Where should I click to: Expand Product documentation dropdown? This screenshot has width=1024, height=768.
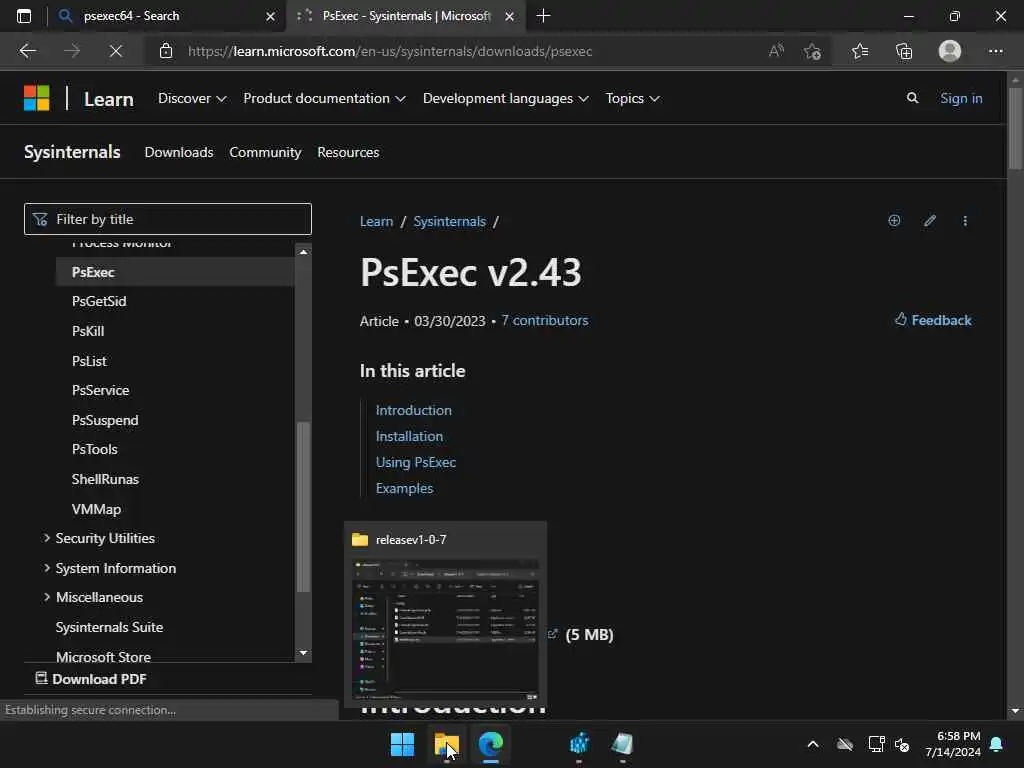pyautogui.click(x=324, y=98)
